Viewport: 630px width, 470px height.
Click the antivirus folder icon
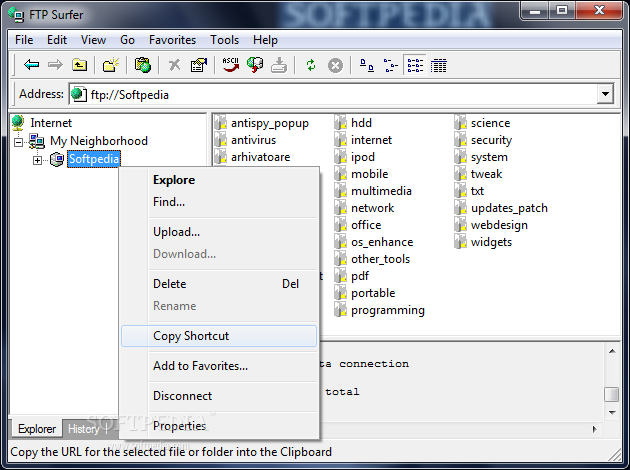point(221,140)
